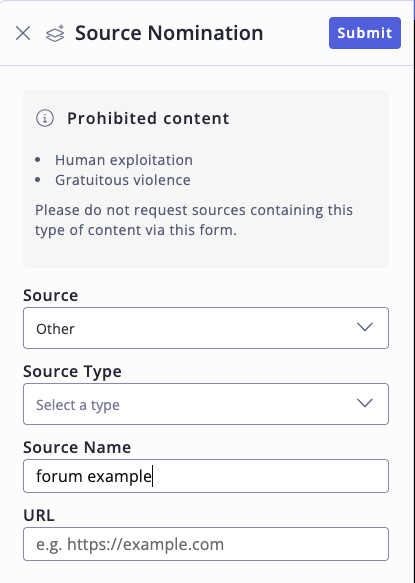This screenshot has width=415, height=583.
Task: Click the Source Nomination heading text
Action: tap(169, 33)
